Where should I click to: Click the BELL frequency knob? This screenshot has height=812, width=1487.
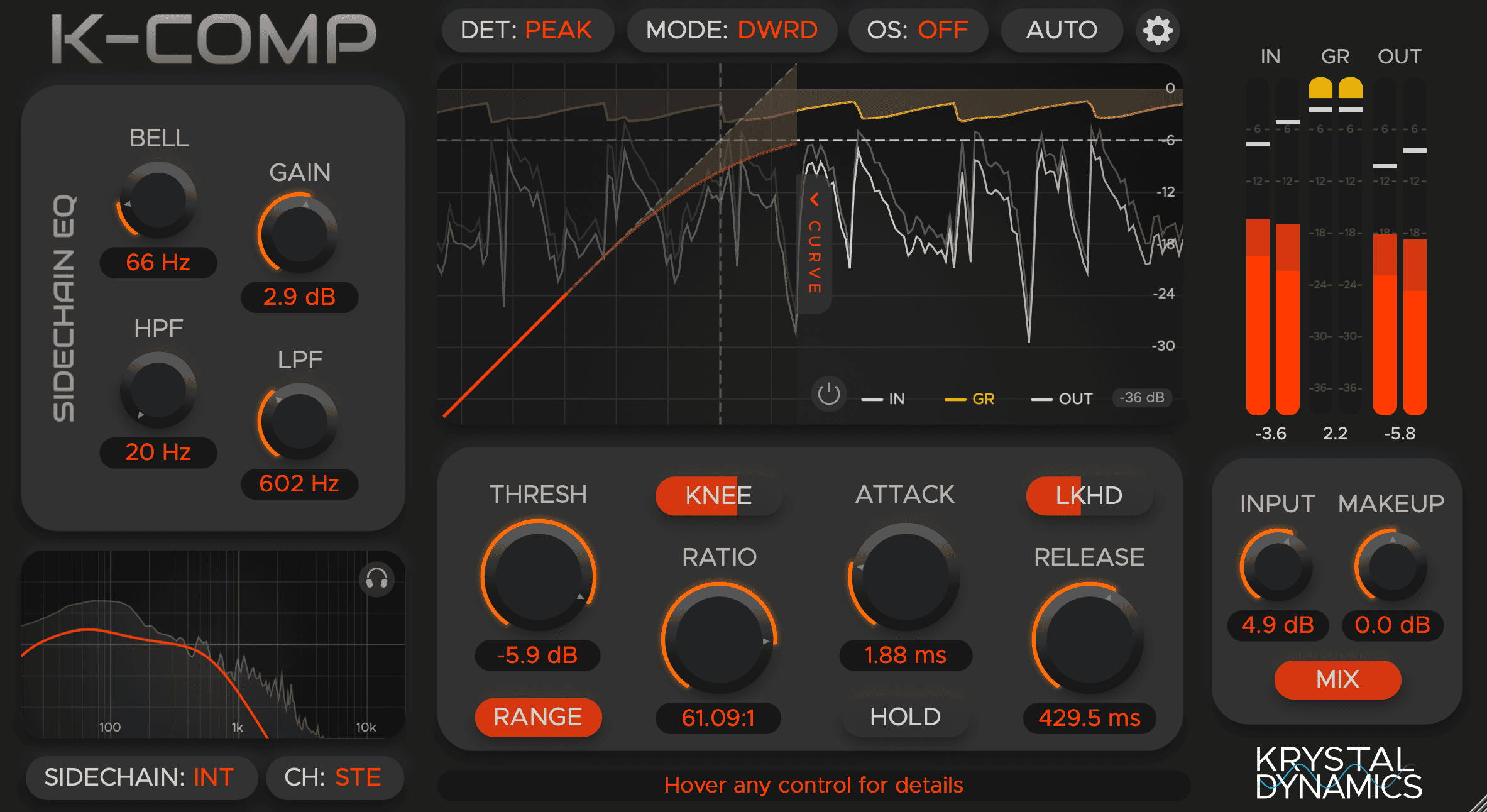click(x=158, y=200)
